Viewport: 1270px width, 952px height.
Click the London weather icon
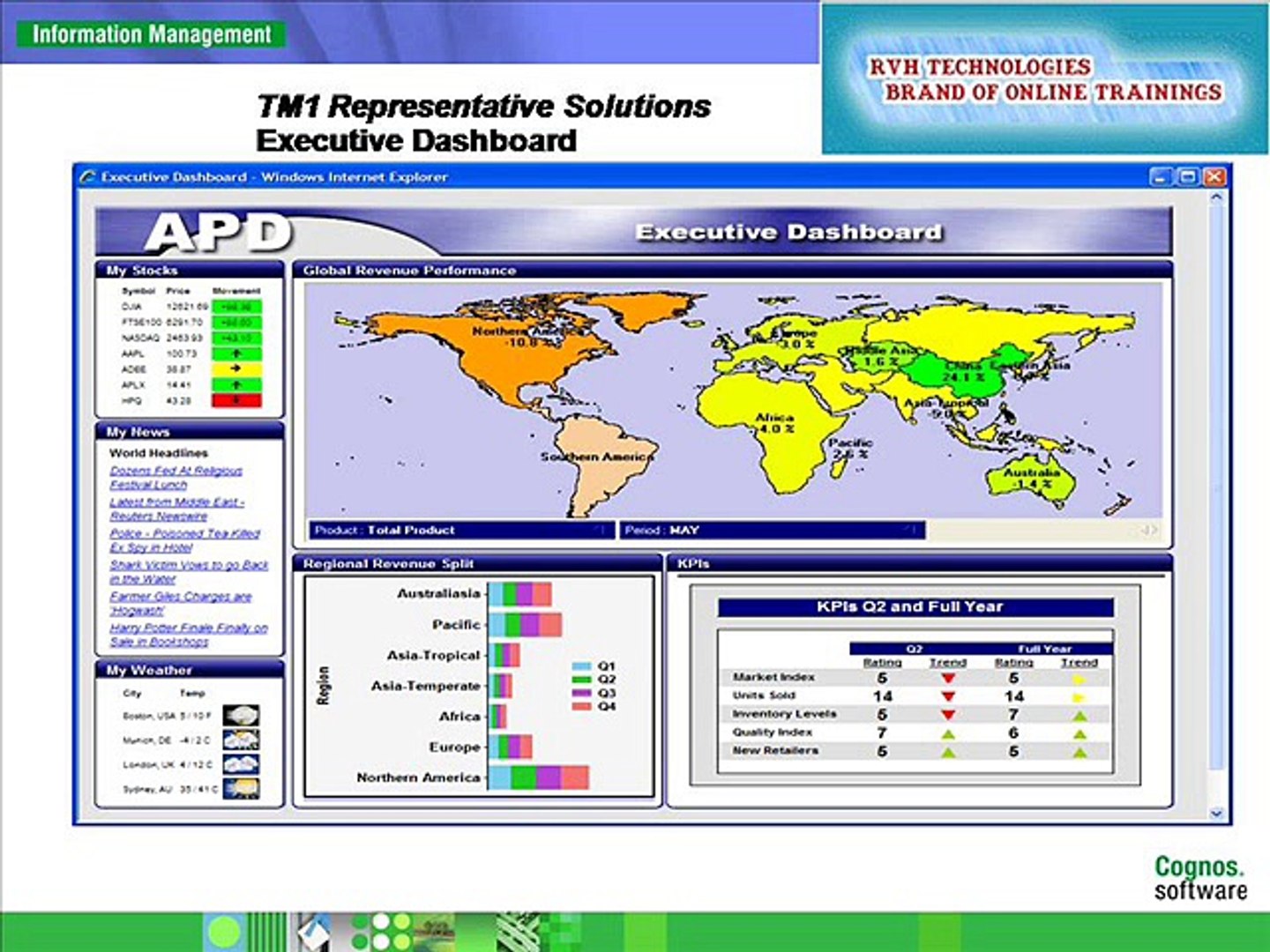[x=241, y=763]
